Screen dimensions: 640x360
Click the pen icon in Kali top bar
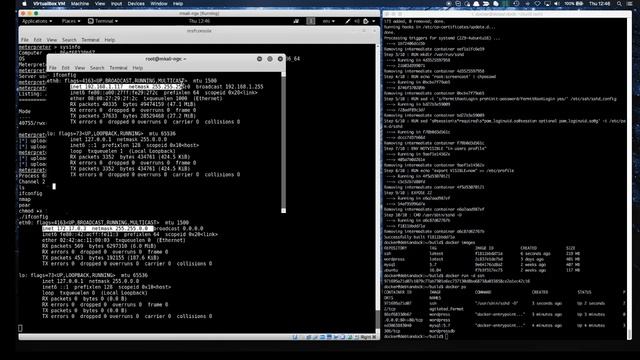point(348,21)
